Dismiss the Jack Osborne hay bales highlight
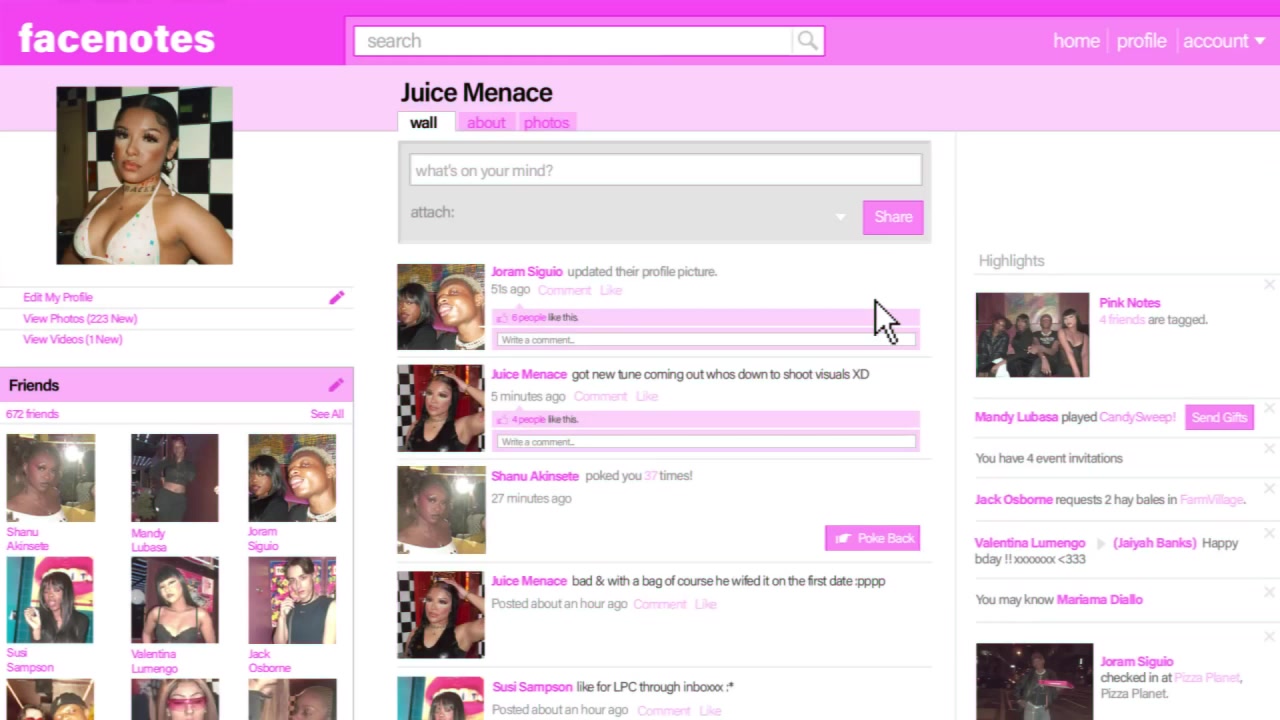Image resolution: width=1280 pixels, height=720 pixels. pos(1269,490)
